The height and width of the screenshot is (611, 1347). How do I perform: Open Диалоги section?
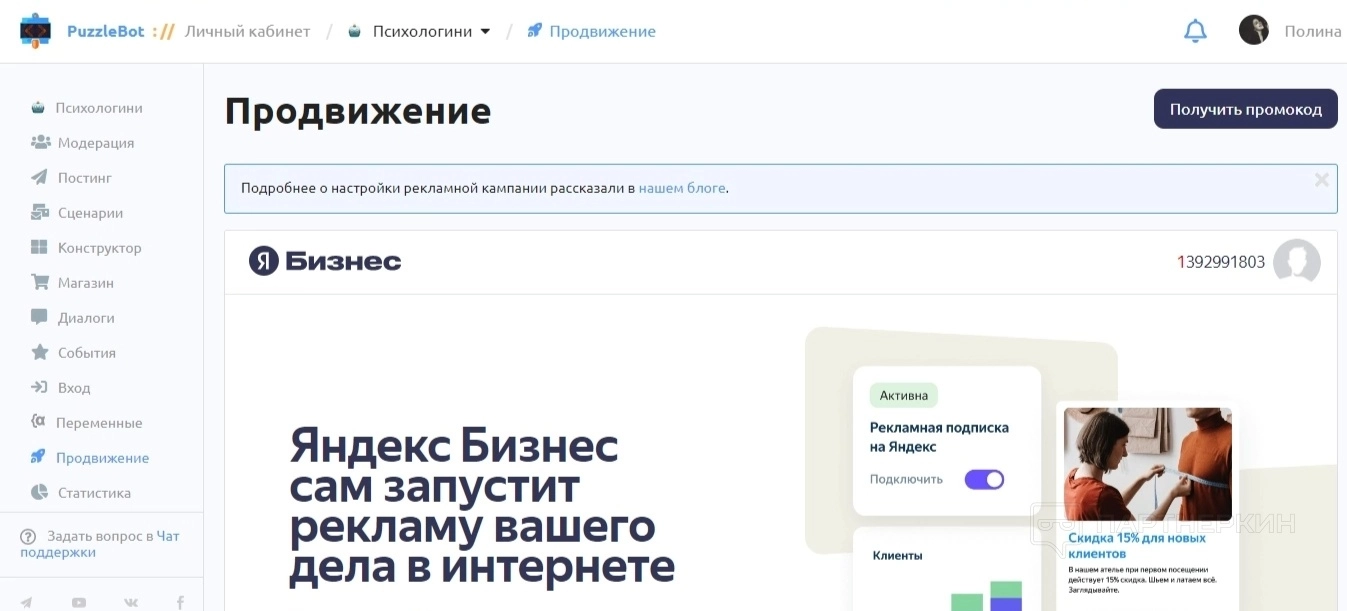[x=86, y=317]
